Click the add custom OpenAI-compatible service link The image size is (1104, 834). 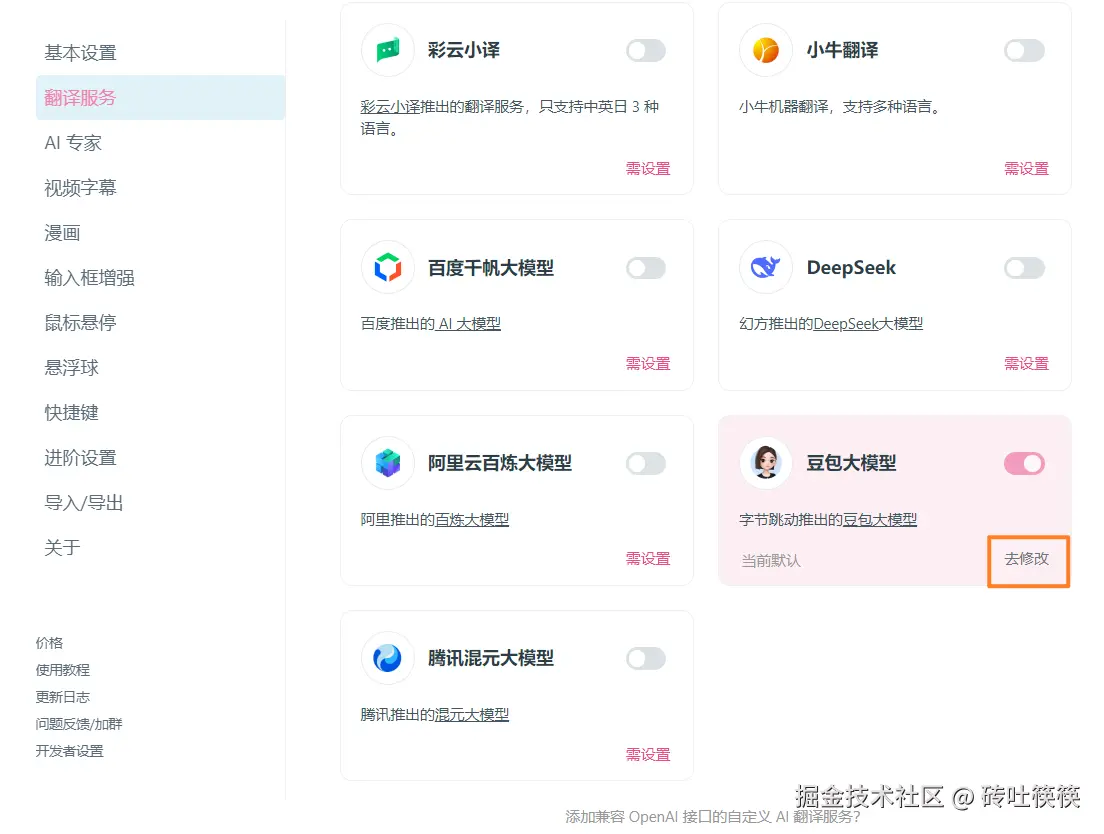coord(713,817)
